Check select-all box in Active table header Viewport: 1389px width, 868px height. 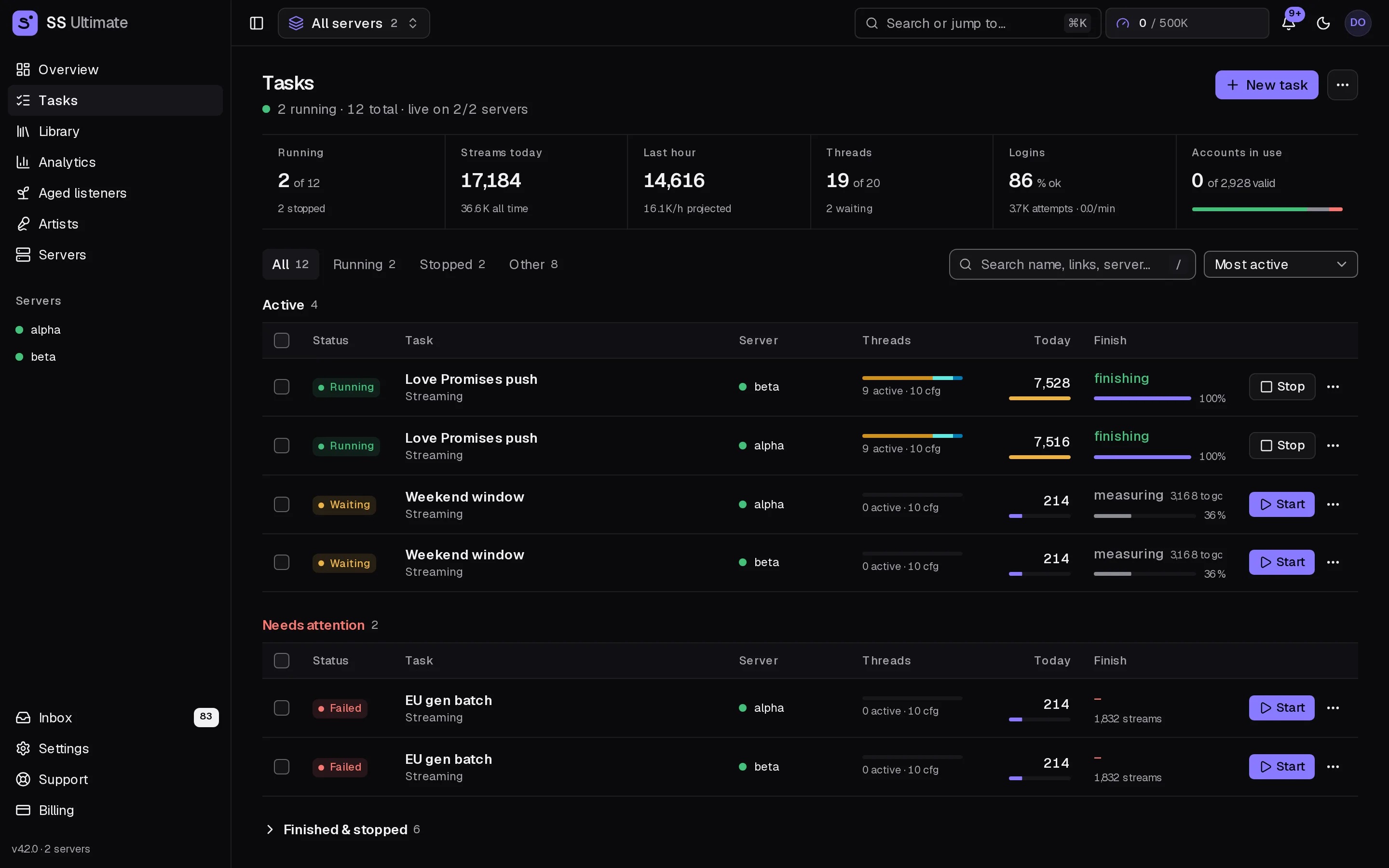coord(281,340)
